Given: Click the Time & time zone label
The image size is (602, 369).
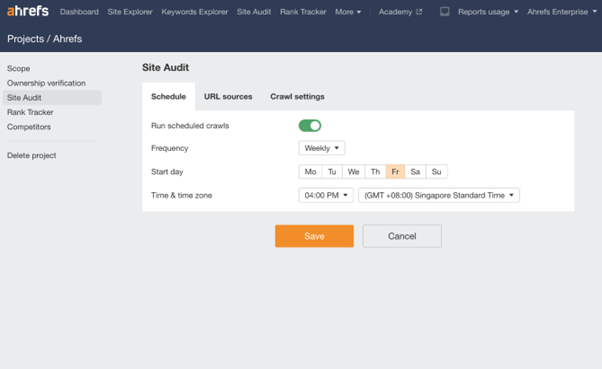Looking at the screenshot, I should 182,195.
